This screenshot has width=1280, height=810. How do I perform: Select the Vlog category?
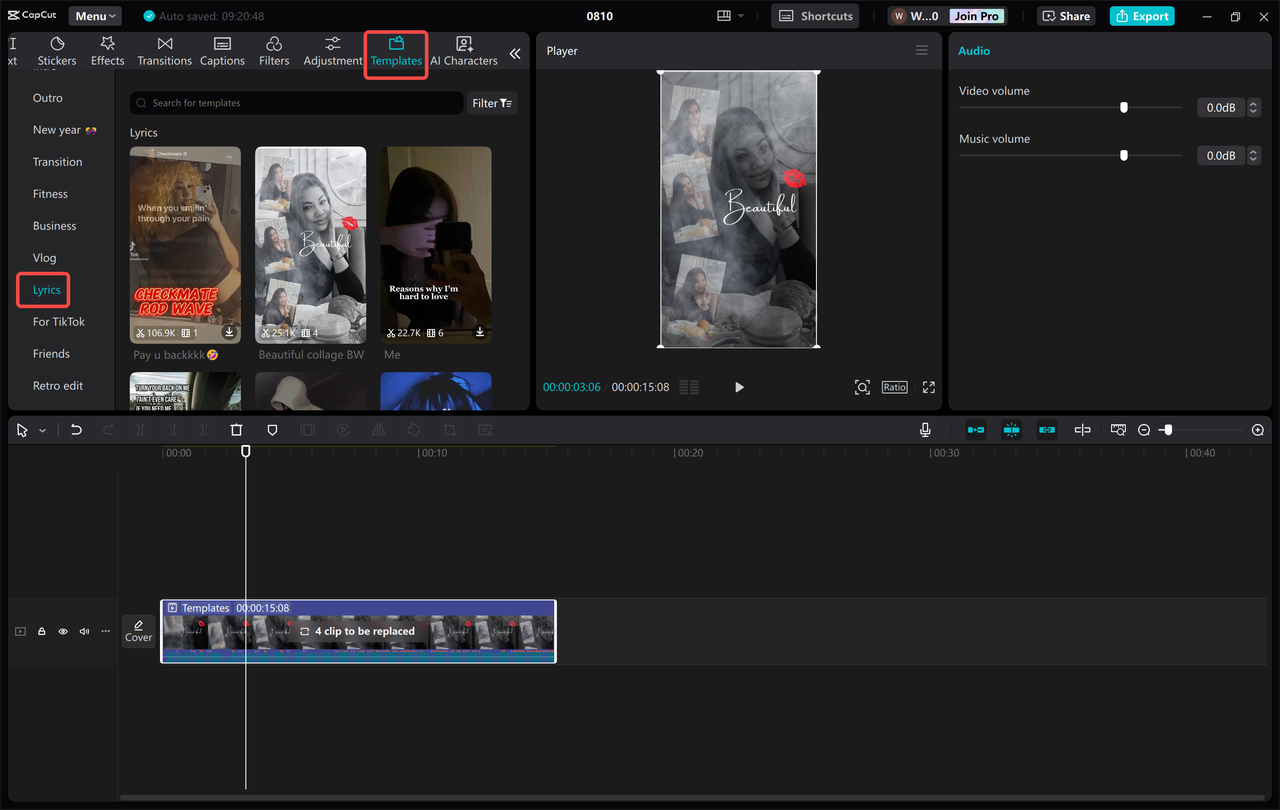coord(44,258)
